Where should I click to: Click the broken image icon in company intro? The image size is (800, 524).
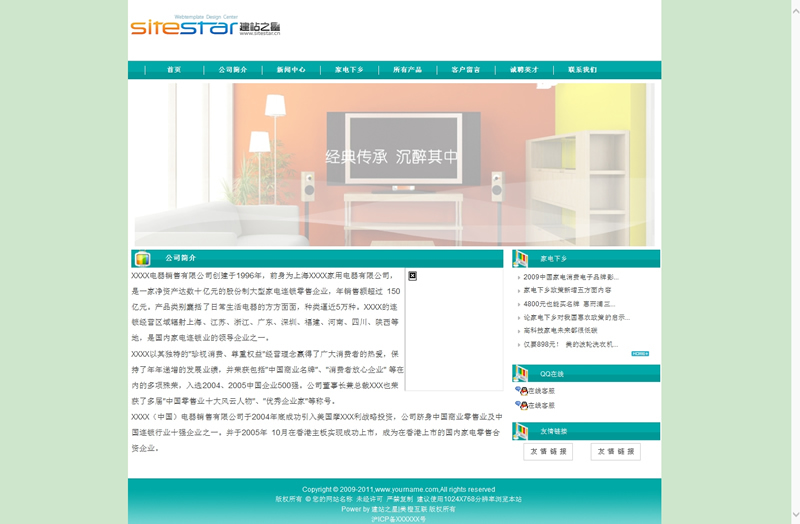pos(412,275)
